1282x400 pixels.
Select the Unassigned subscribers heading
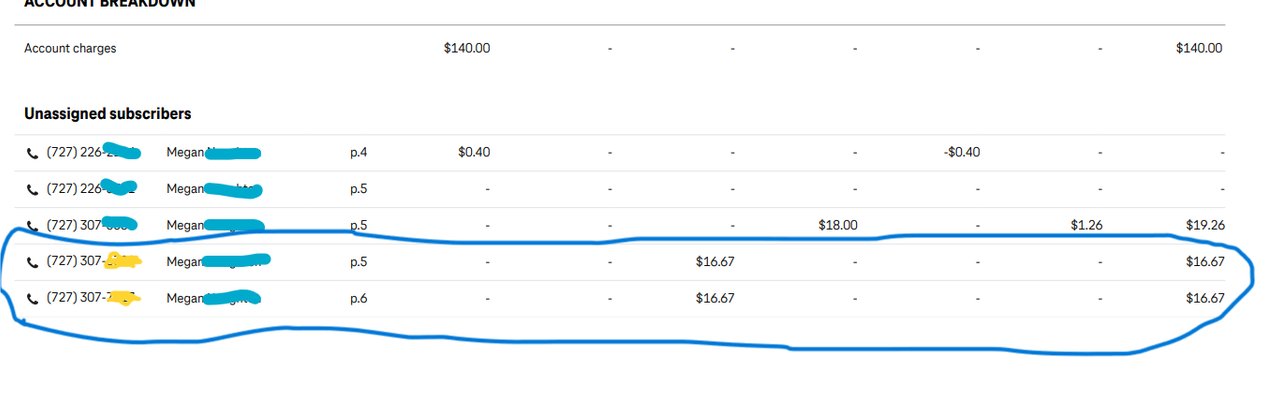tap(108, 114)
